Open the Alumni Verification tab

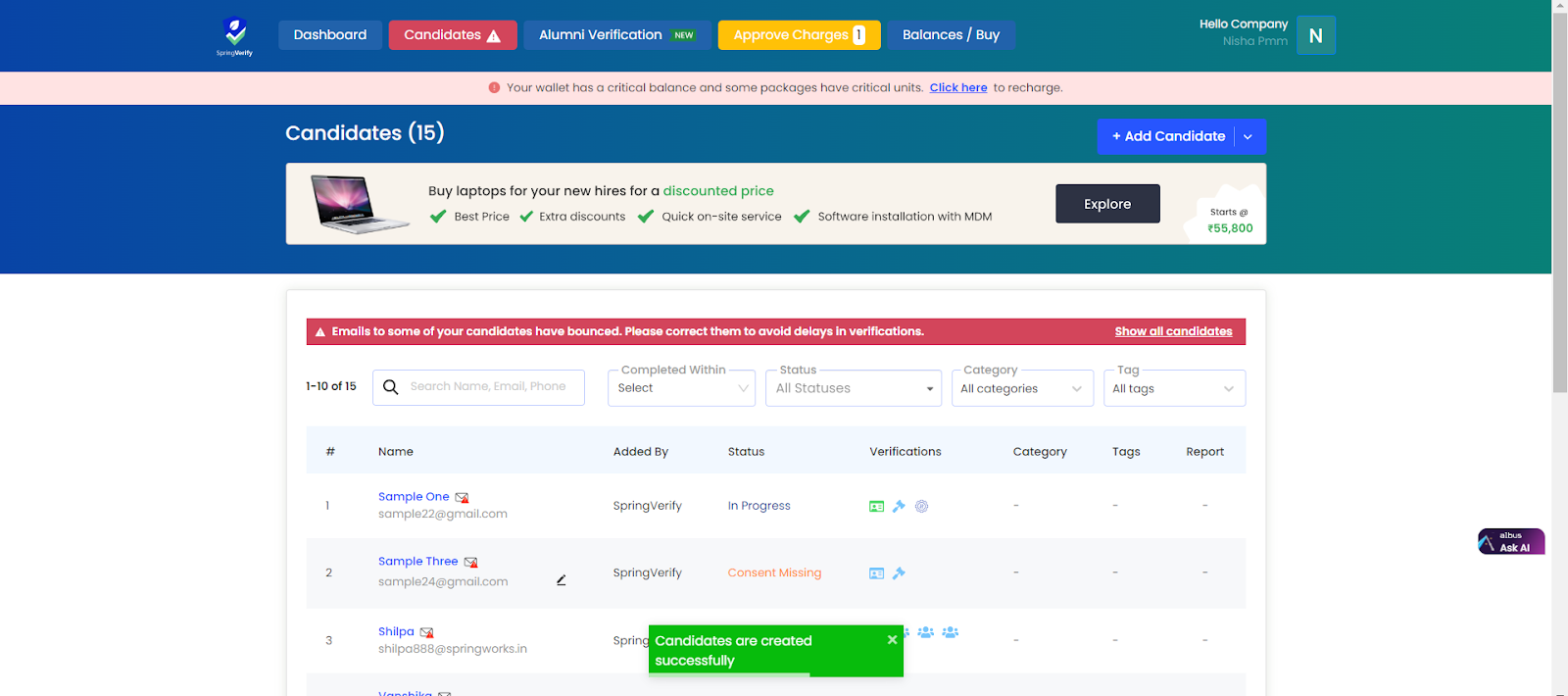(x=617, y=35)
